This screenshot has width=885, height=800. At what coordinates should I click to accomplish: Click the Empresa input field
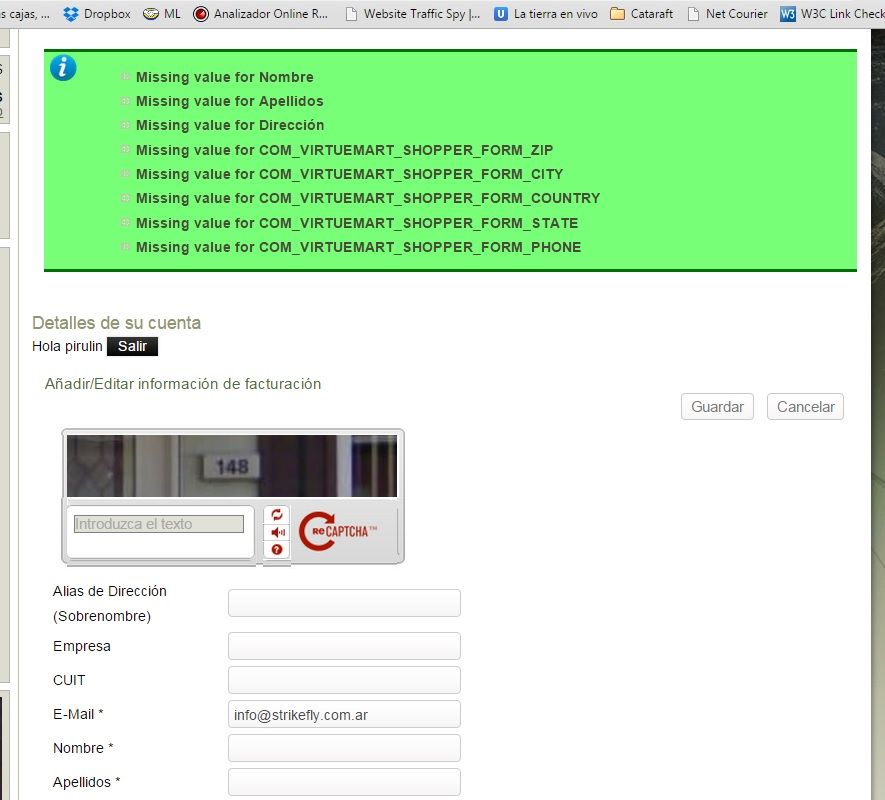(x=344, y=646)
